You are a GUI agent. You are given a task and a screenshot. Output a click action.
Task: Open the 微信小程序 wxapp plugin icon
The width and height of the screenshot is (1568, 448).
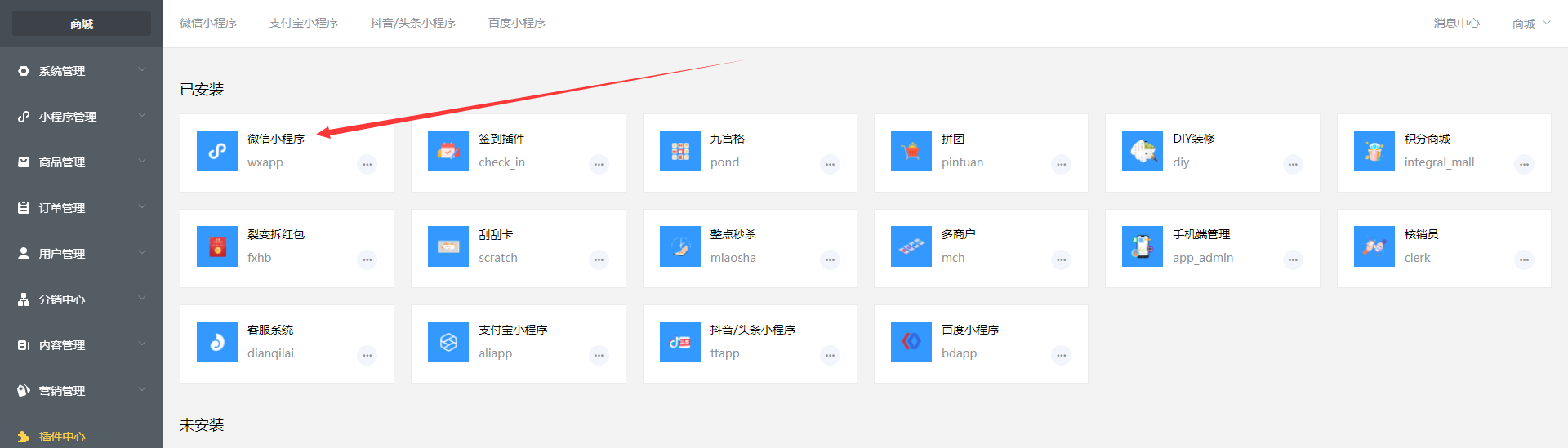point(217,151)
